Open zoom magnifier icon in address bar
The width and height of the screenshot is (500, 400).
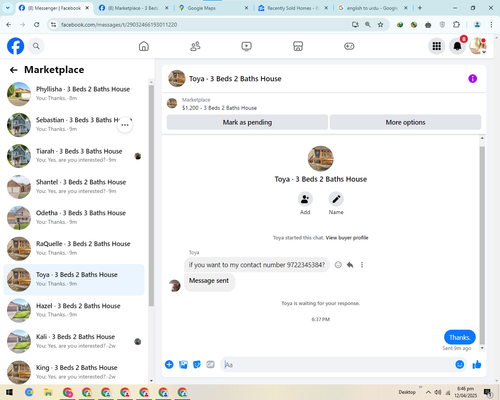coord(368,25)
